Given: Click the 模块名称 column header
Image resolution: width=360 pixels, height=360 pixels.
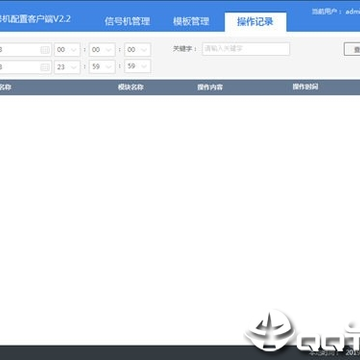Looking at the screenshot, I should (x=131, y=87).
